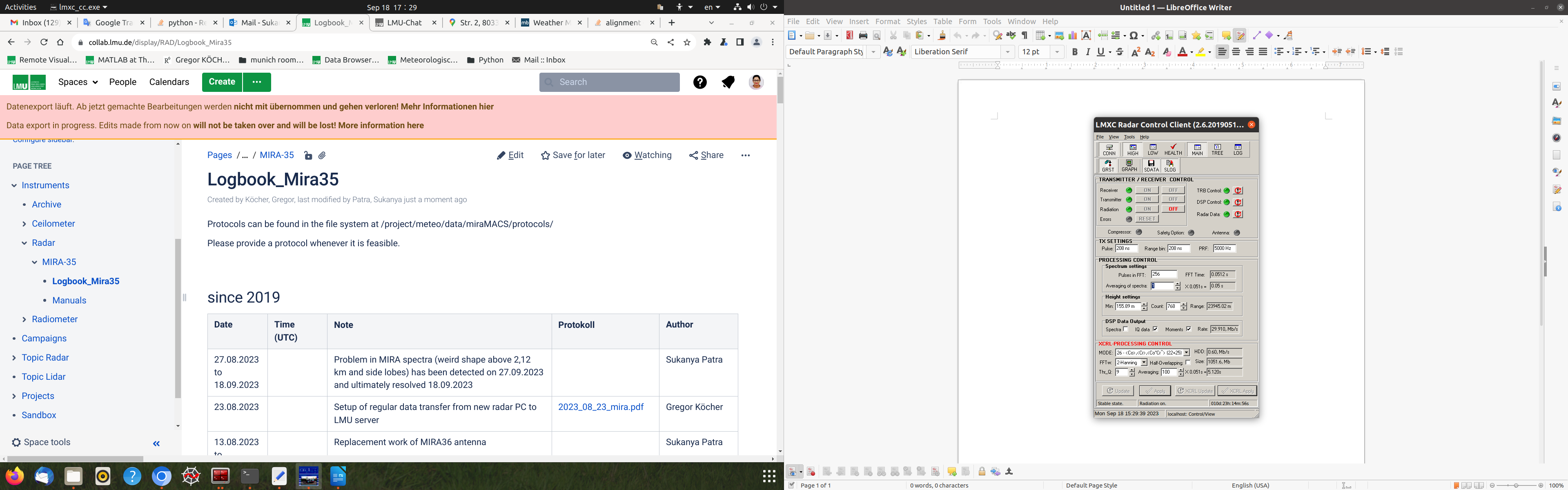Insert a comment with toolbar icon
1568x490 pixels.
tap(1226, 36)
